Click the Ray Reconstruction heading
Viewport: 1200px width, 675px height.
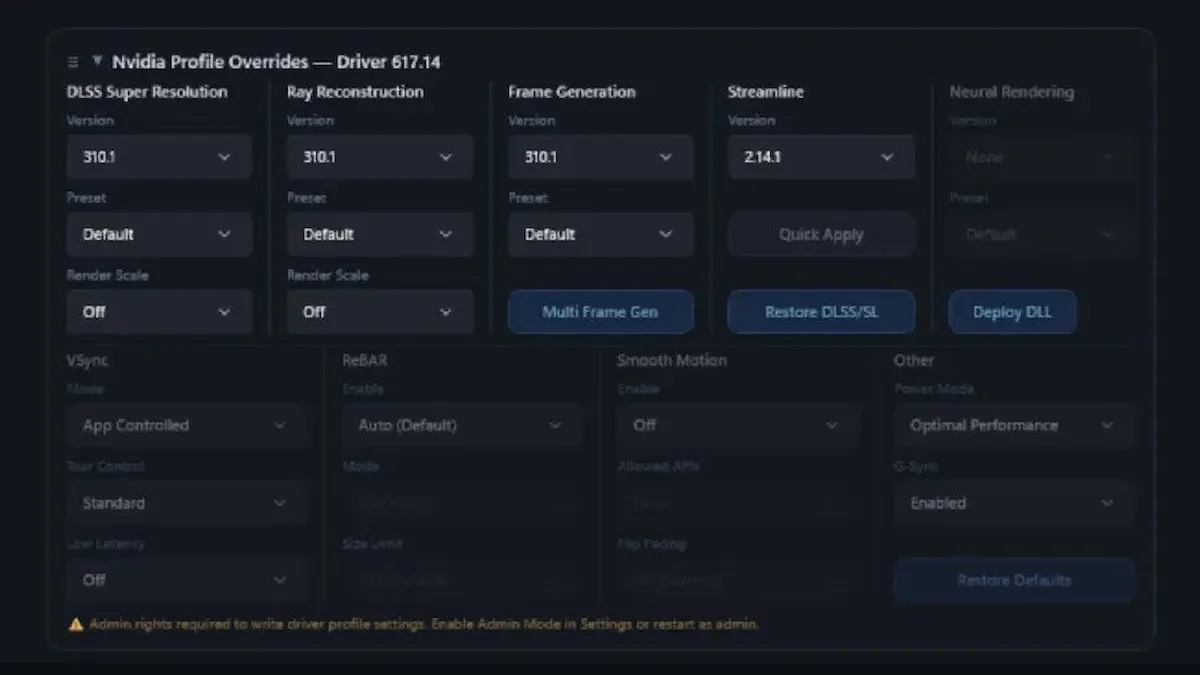355,92
